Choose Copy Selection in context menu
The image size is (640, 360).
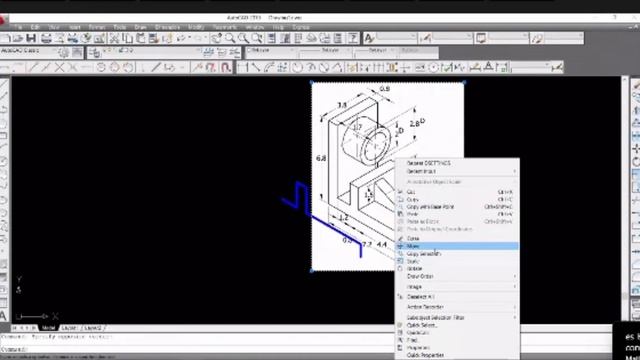[x=457, y=254]
